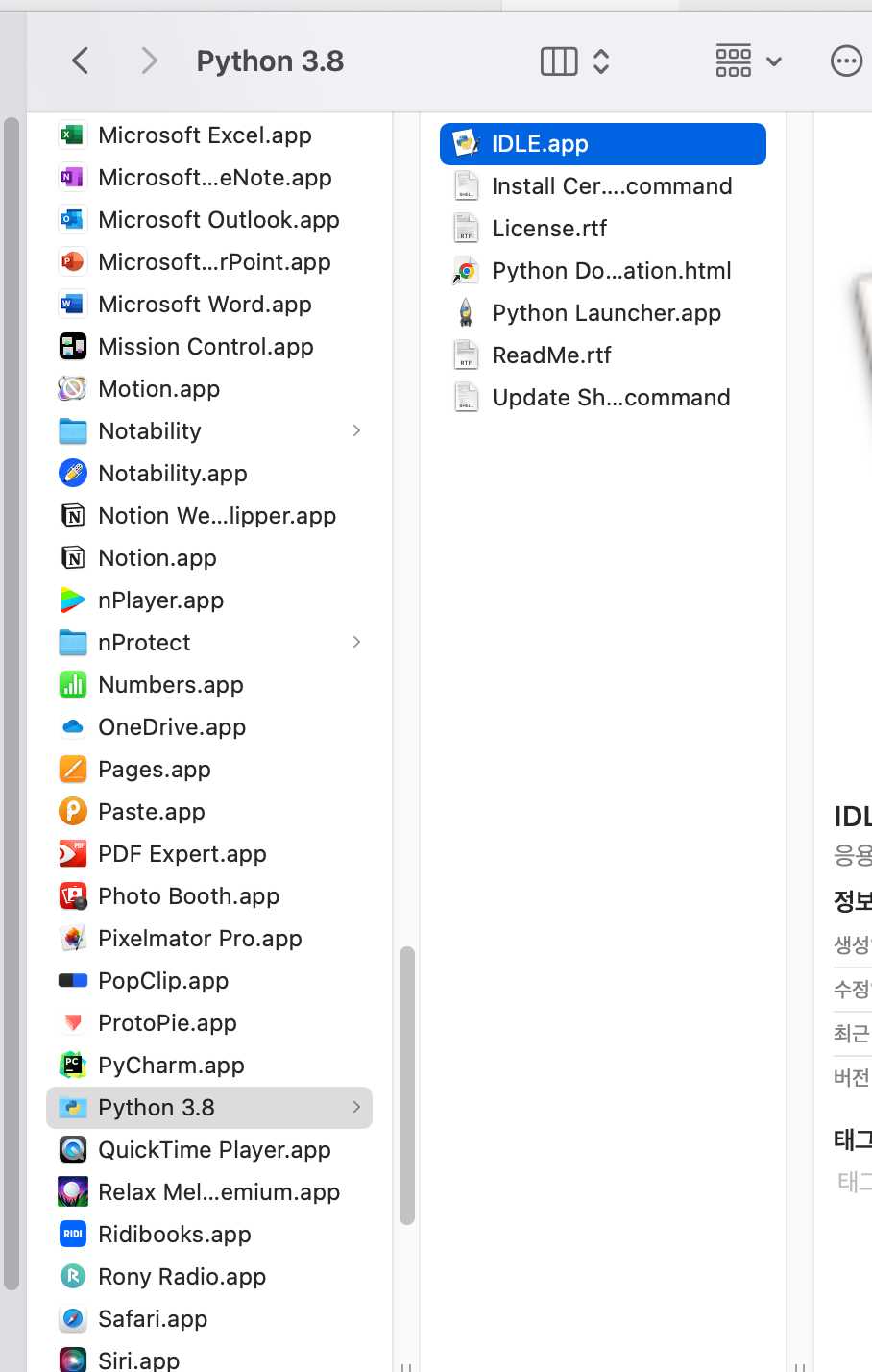The image size is (872, 1372).
Task: Expand the nProtect folder chevron
Action: [357, 642]
